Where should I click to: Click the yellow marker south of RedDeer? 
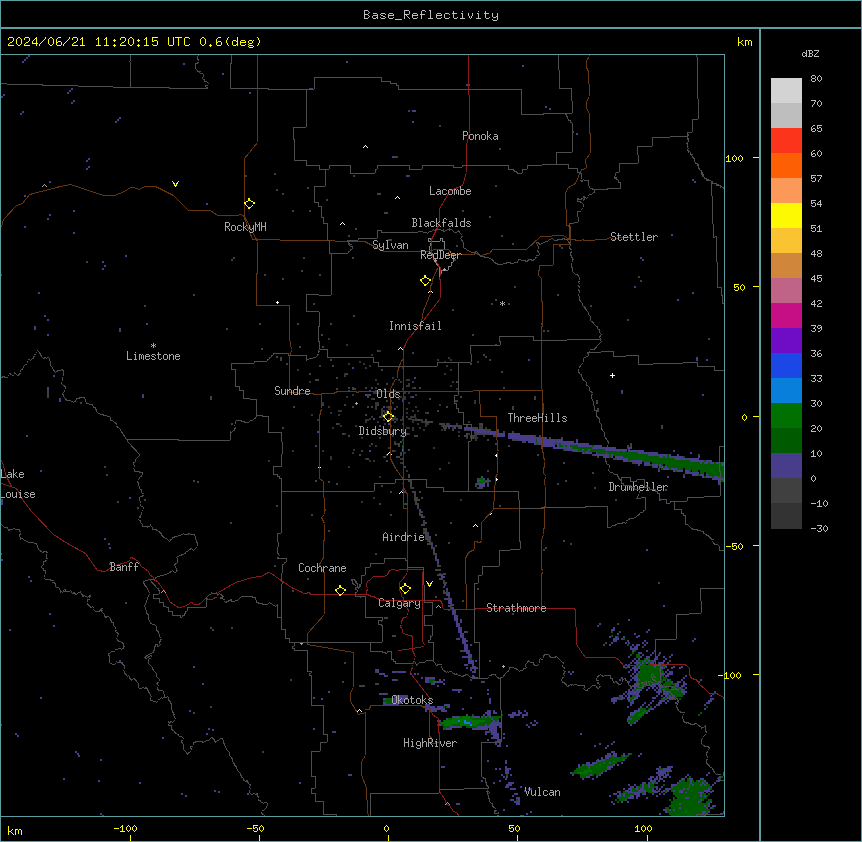[426, 280]
